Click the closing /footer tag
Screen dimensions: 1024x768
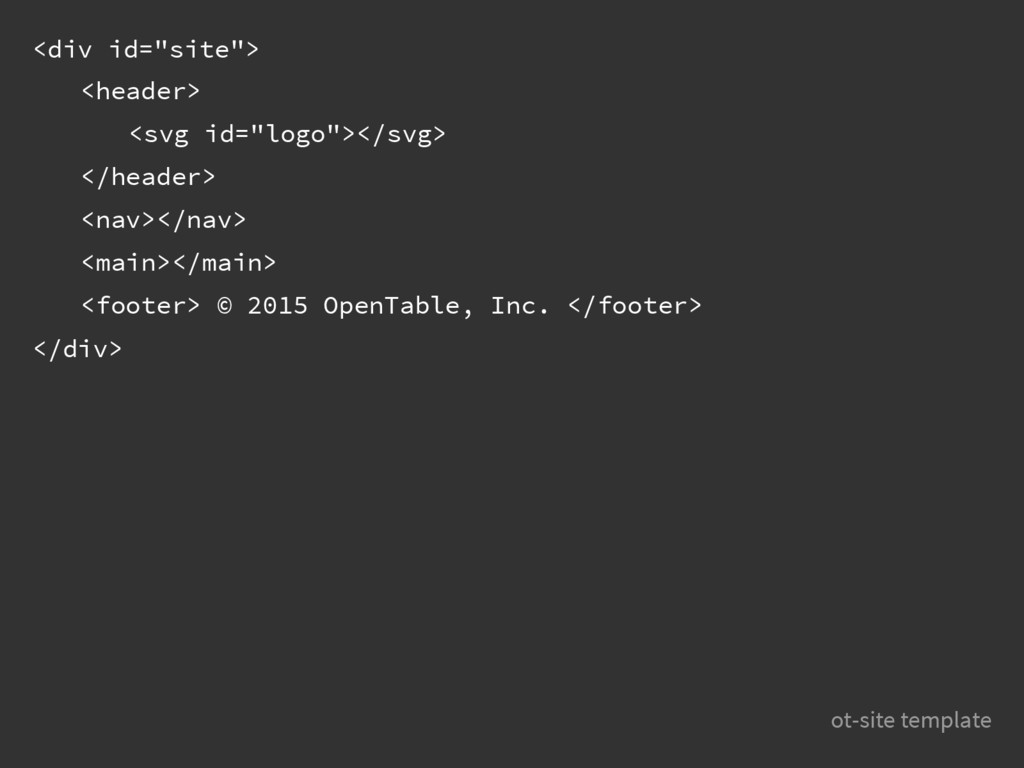[635, 306]
